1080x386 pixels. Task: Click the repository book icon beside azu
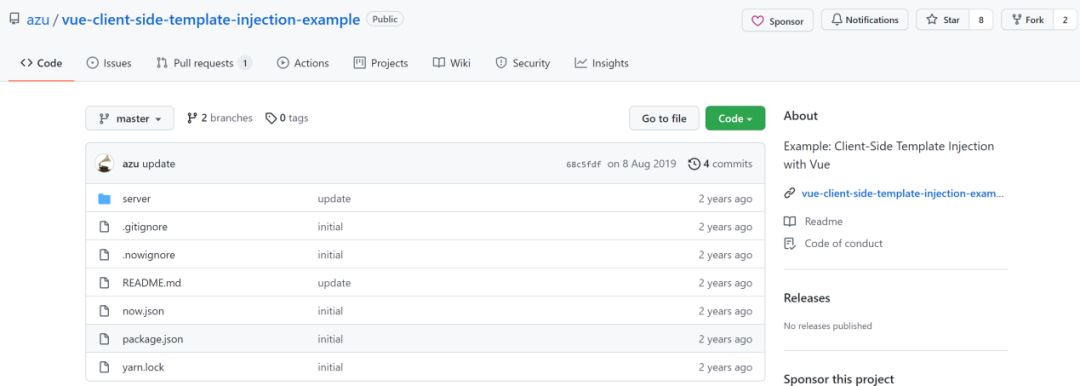point(14,19)
